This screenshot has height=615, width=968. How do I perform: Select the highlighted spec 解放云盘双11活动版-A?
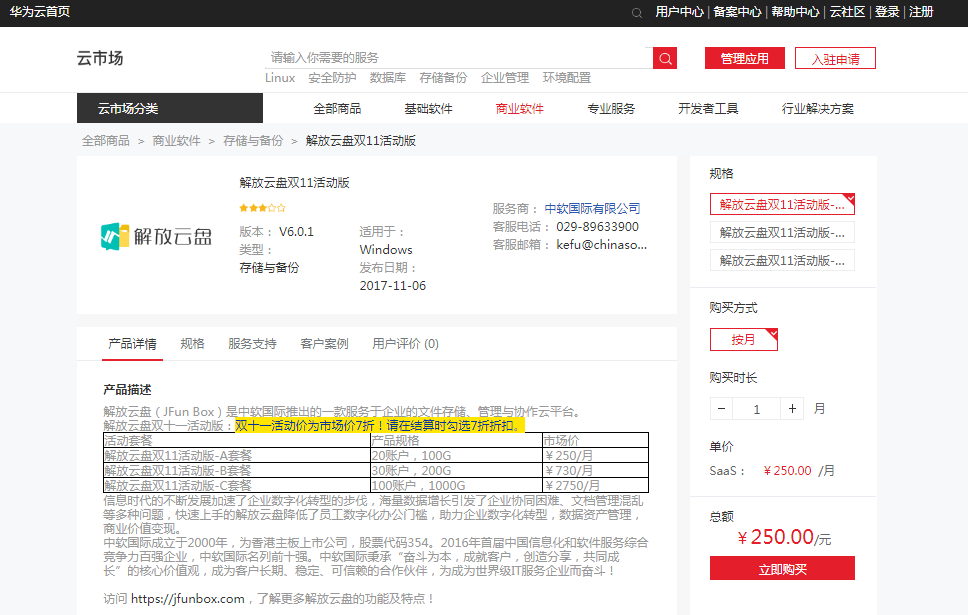tap(781, 204)
